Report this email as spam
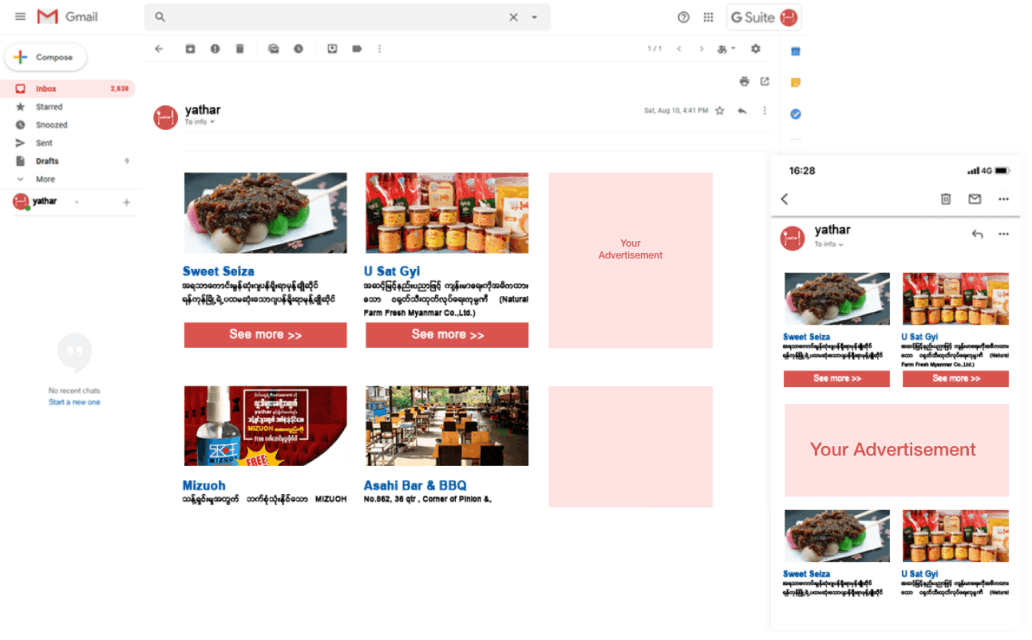This screenshot has height=640, width=1032. 215,49
